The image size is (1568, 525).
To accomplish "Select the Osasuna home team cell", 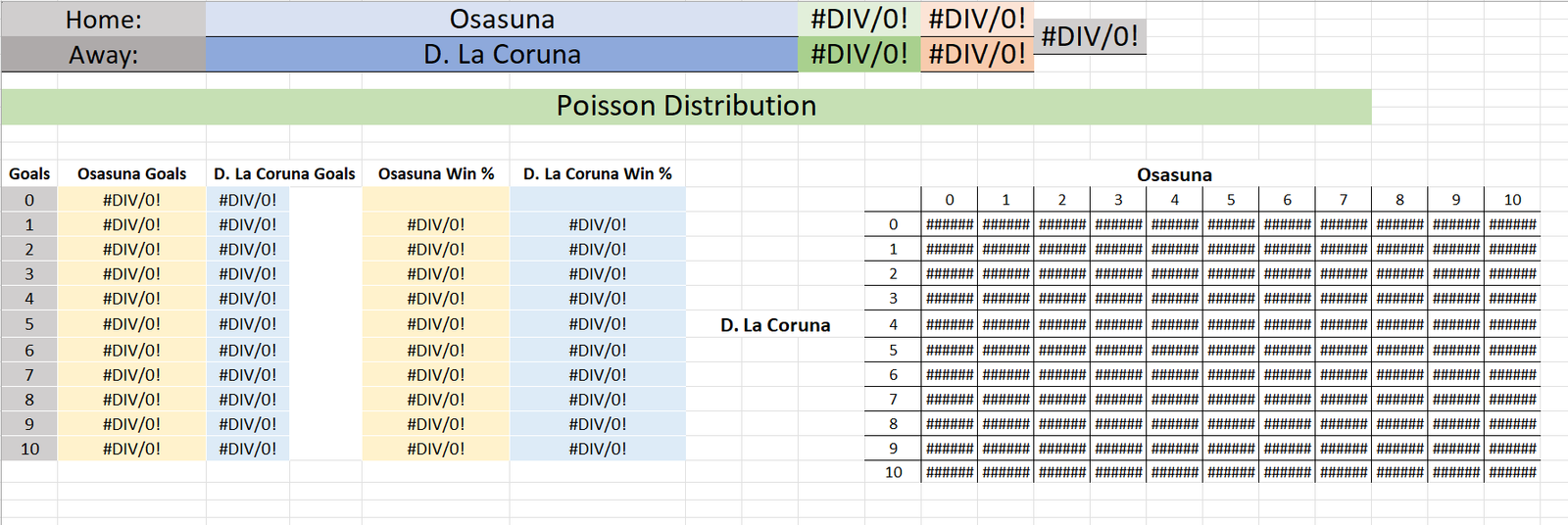I will (502, 19).
